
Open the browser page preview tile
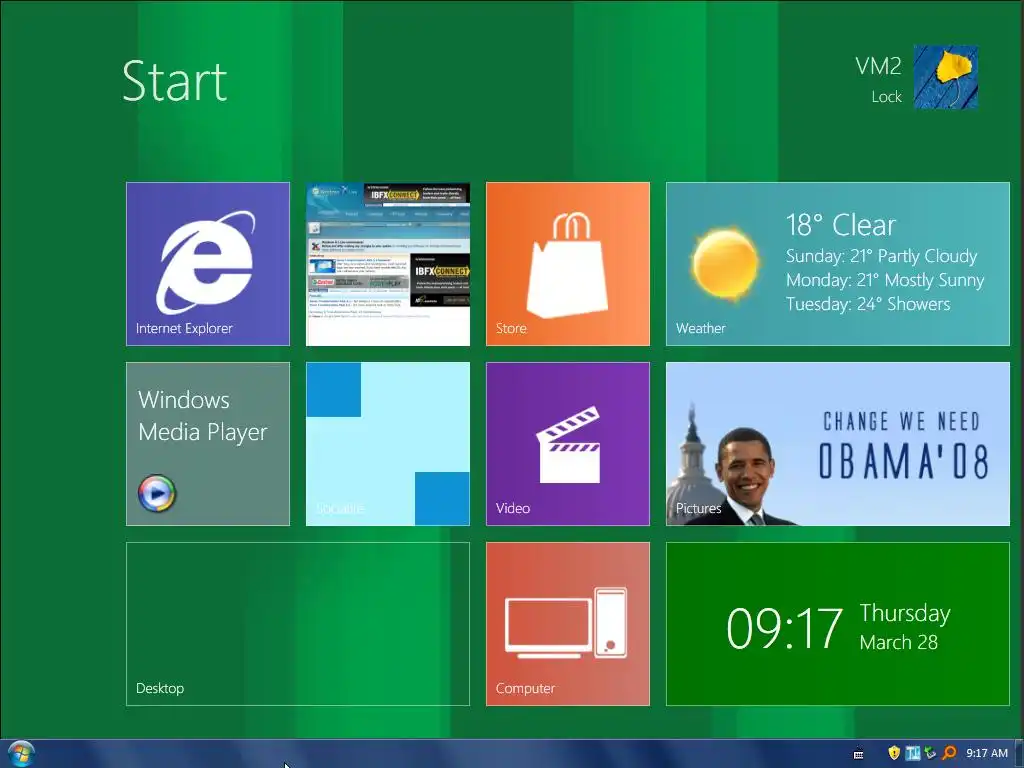coord(388,264)
